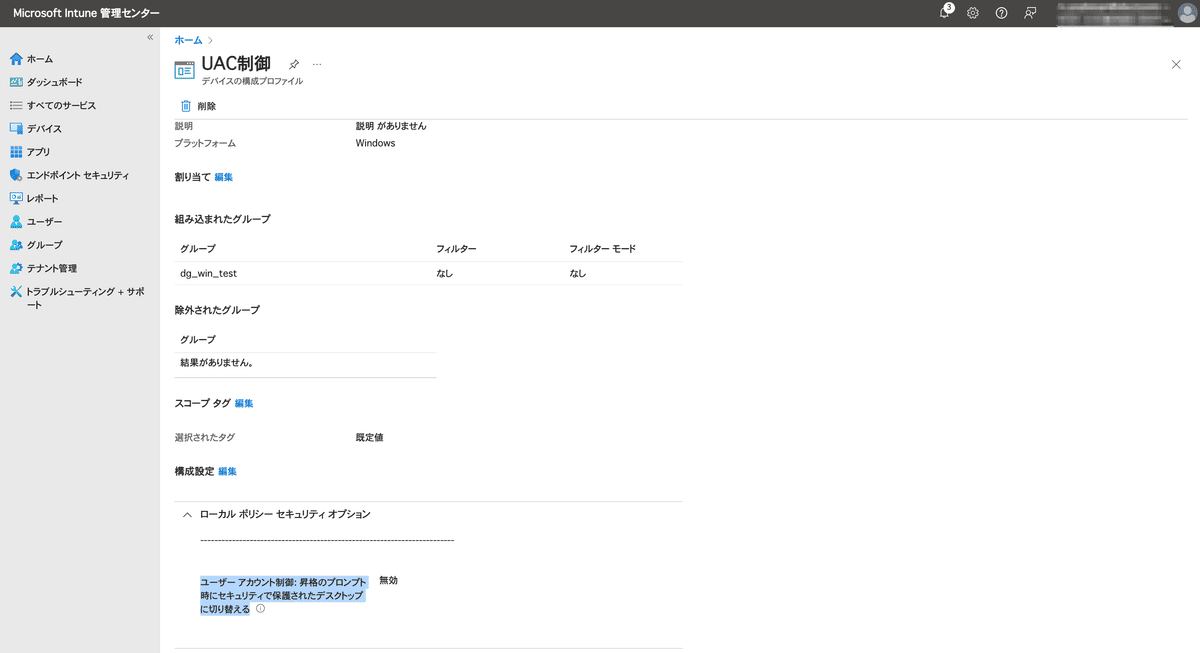Open アプリ menu item label

point(38,152)
